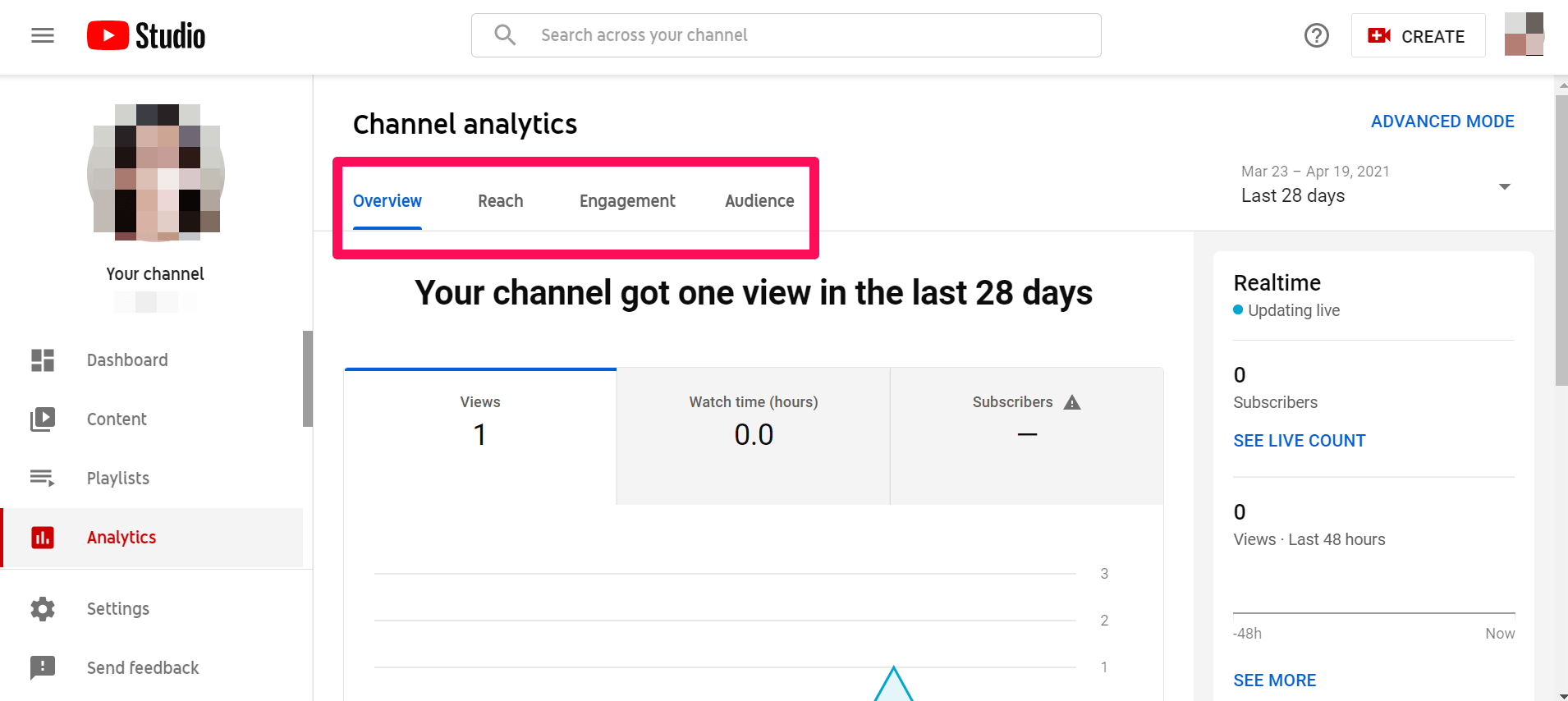
Task: Click the YouTube Studio logo
Action: 146,35
